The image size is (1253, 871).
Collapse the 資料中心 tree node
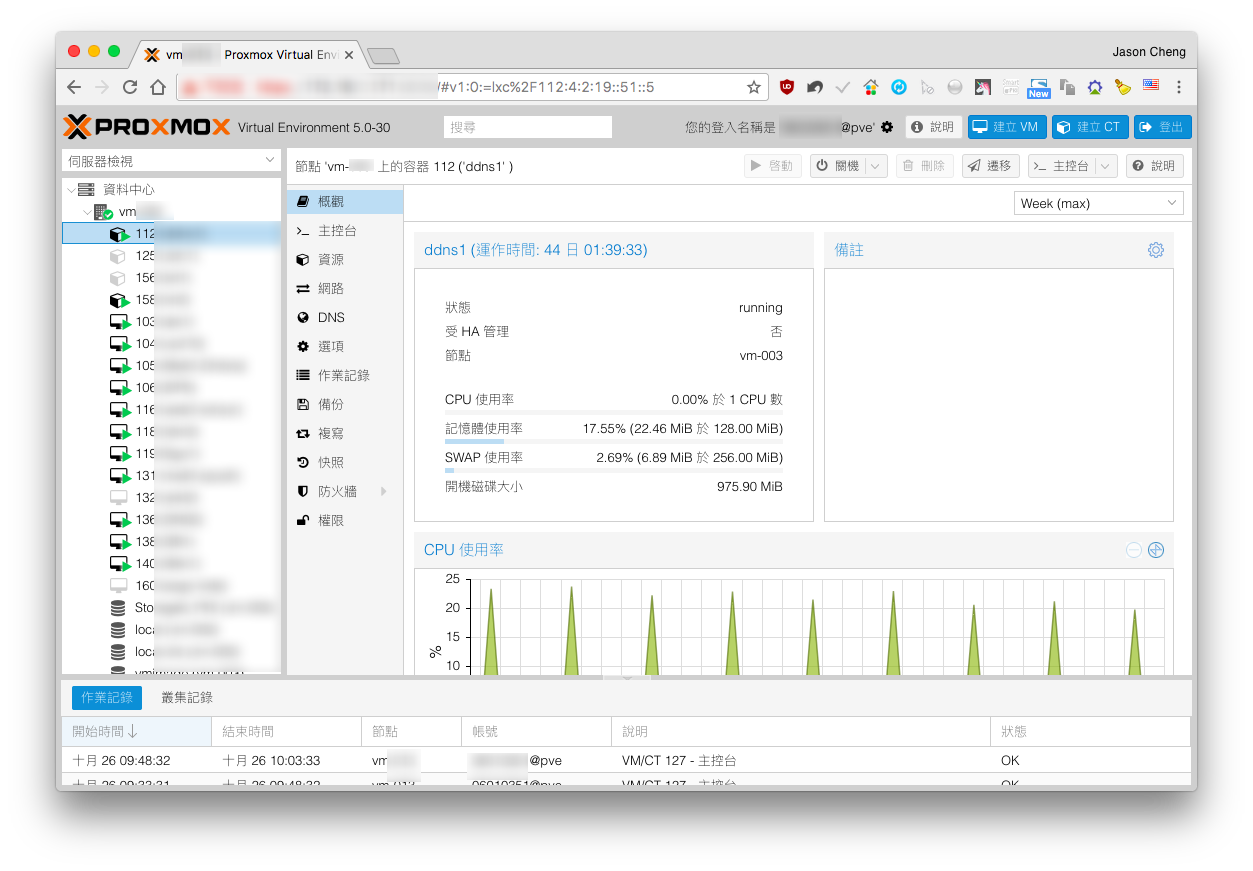[70, 189]
